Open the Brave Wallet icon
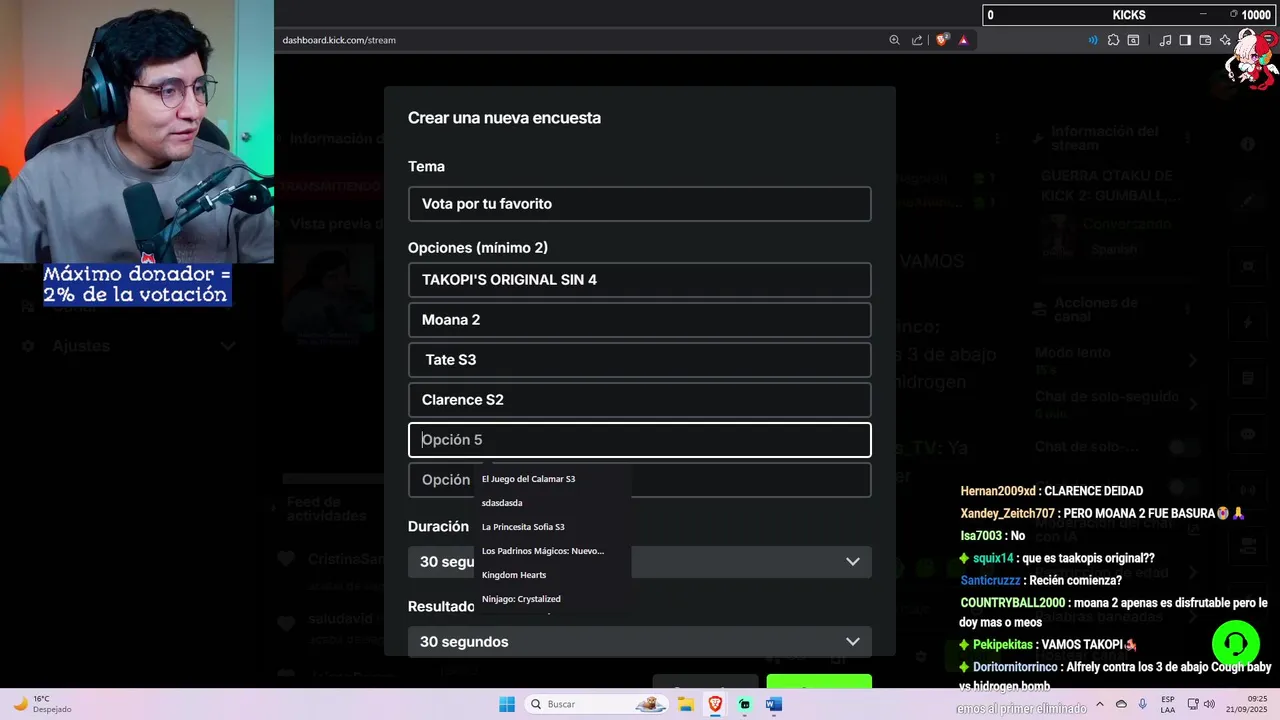This screenshot has width=1280, height=720. 1205,40
